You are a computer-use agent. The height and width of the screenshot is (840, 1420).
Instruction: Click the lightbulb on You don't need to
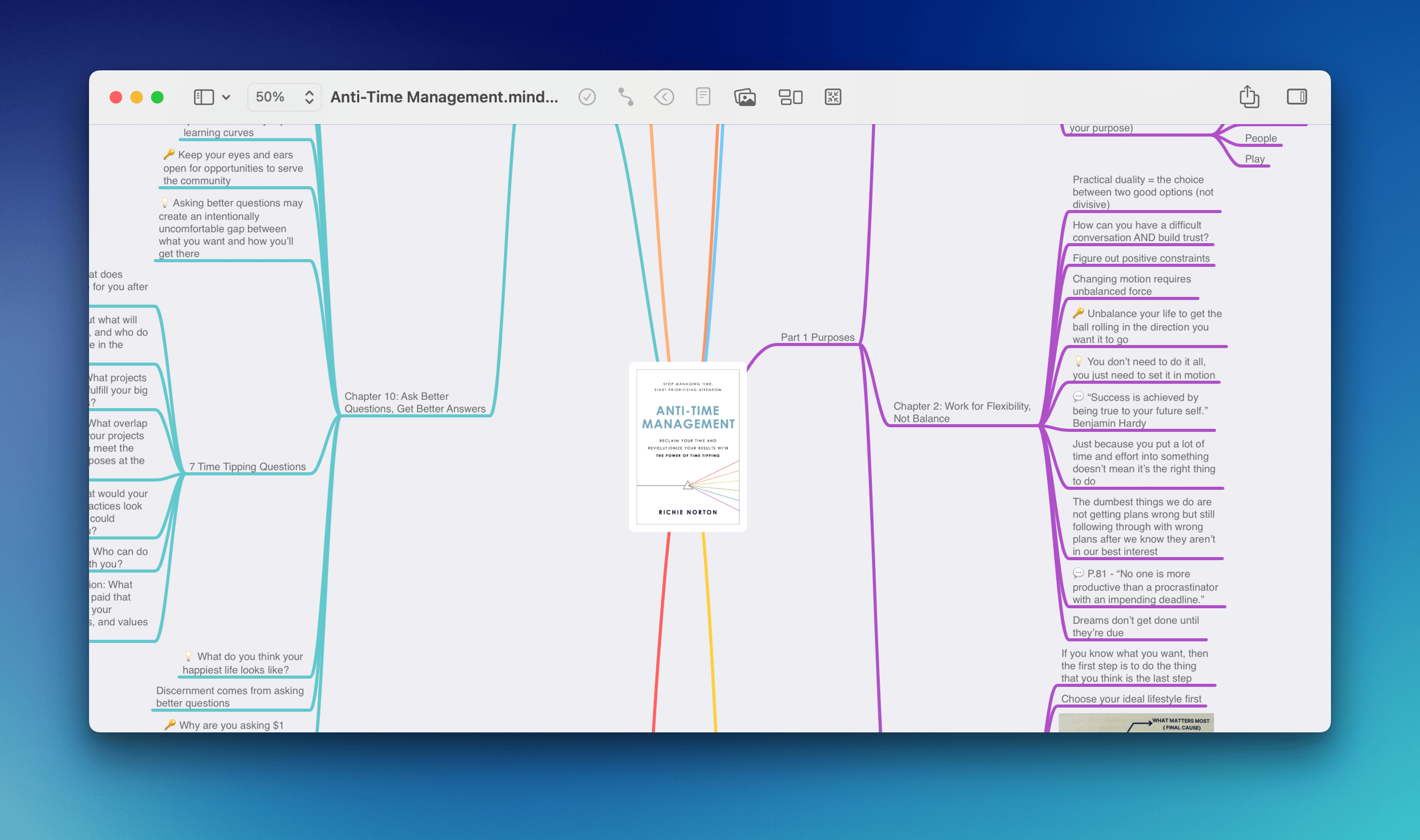point(1078,361)
